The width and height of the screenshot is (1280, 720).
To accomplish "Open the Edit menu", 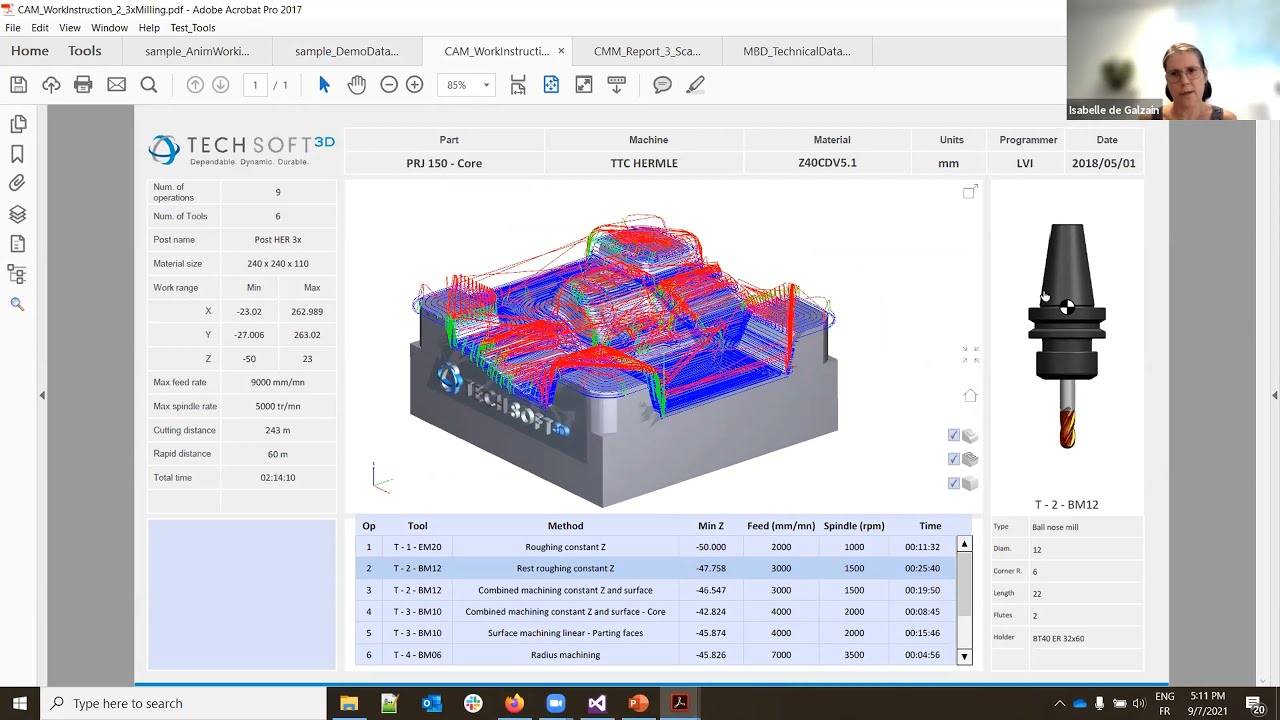I will (x=40, y=28).
